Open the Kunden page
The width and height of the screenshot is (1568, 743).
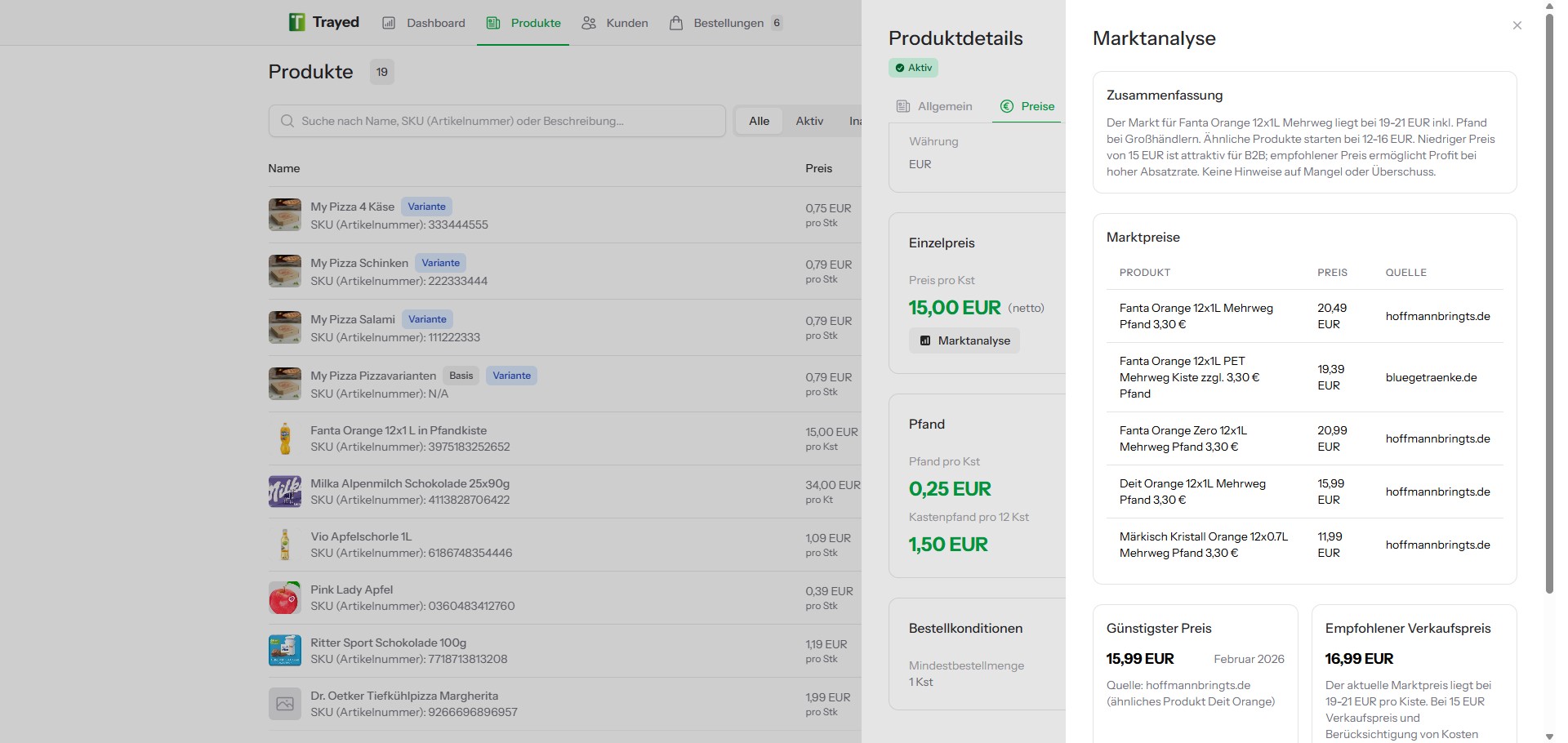pyautogui.click(x=615, y=23)
